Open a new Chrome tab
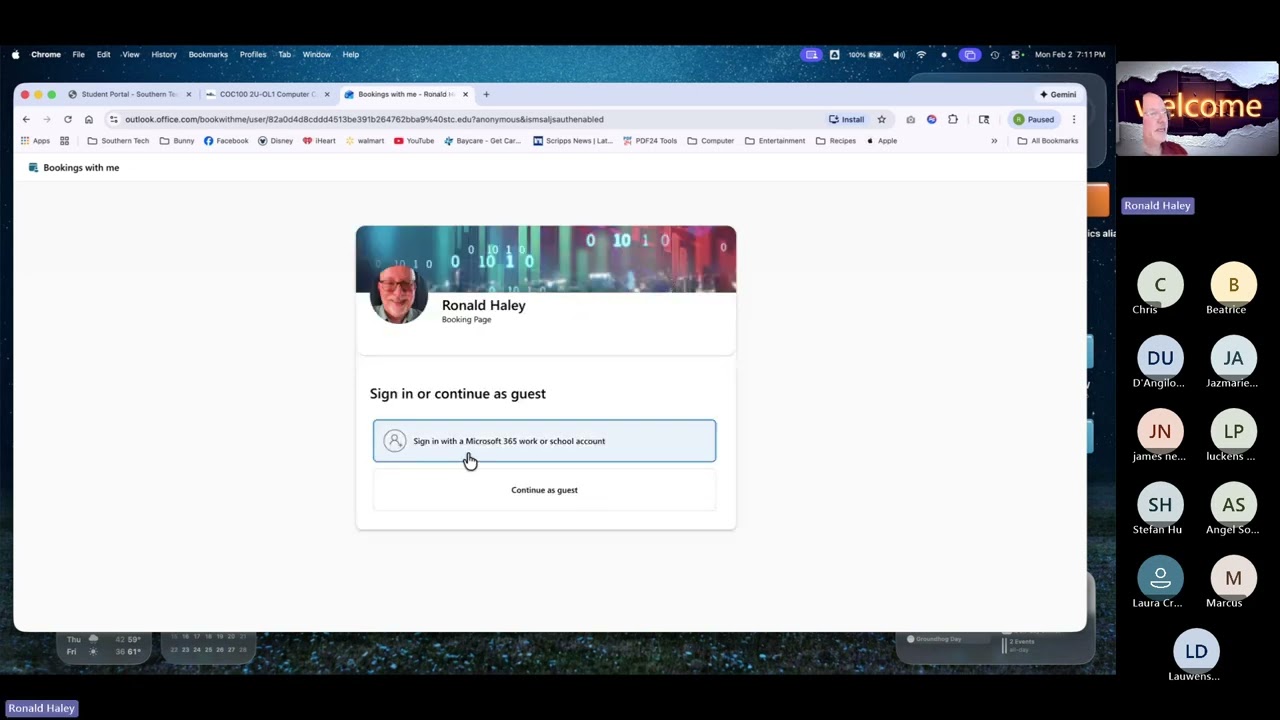1280x720 pixels. pos(486,94)
